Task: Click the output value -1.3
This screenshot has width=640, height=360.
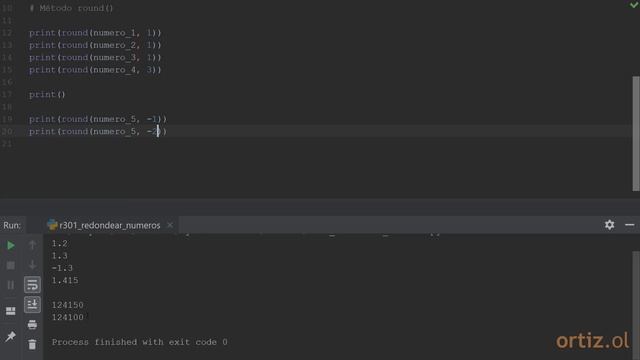Action: [62, 268]
